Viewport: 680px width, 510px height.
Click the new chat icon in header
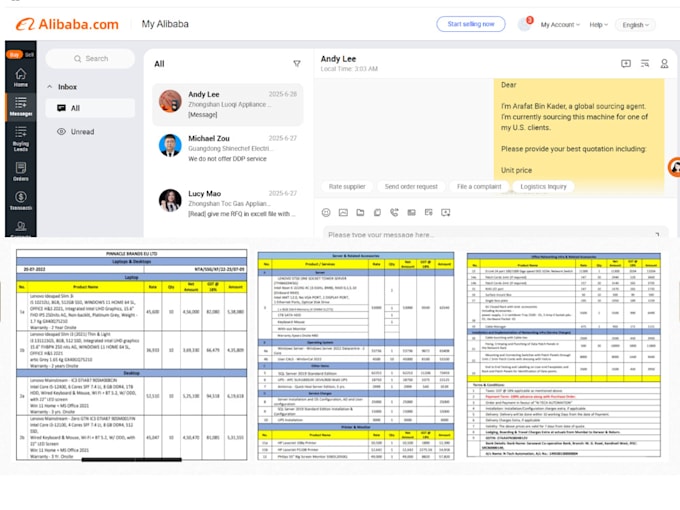click(626, 64)
